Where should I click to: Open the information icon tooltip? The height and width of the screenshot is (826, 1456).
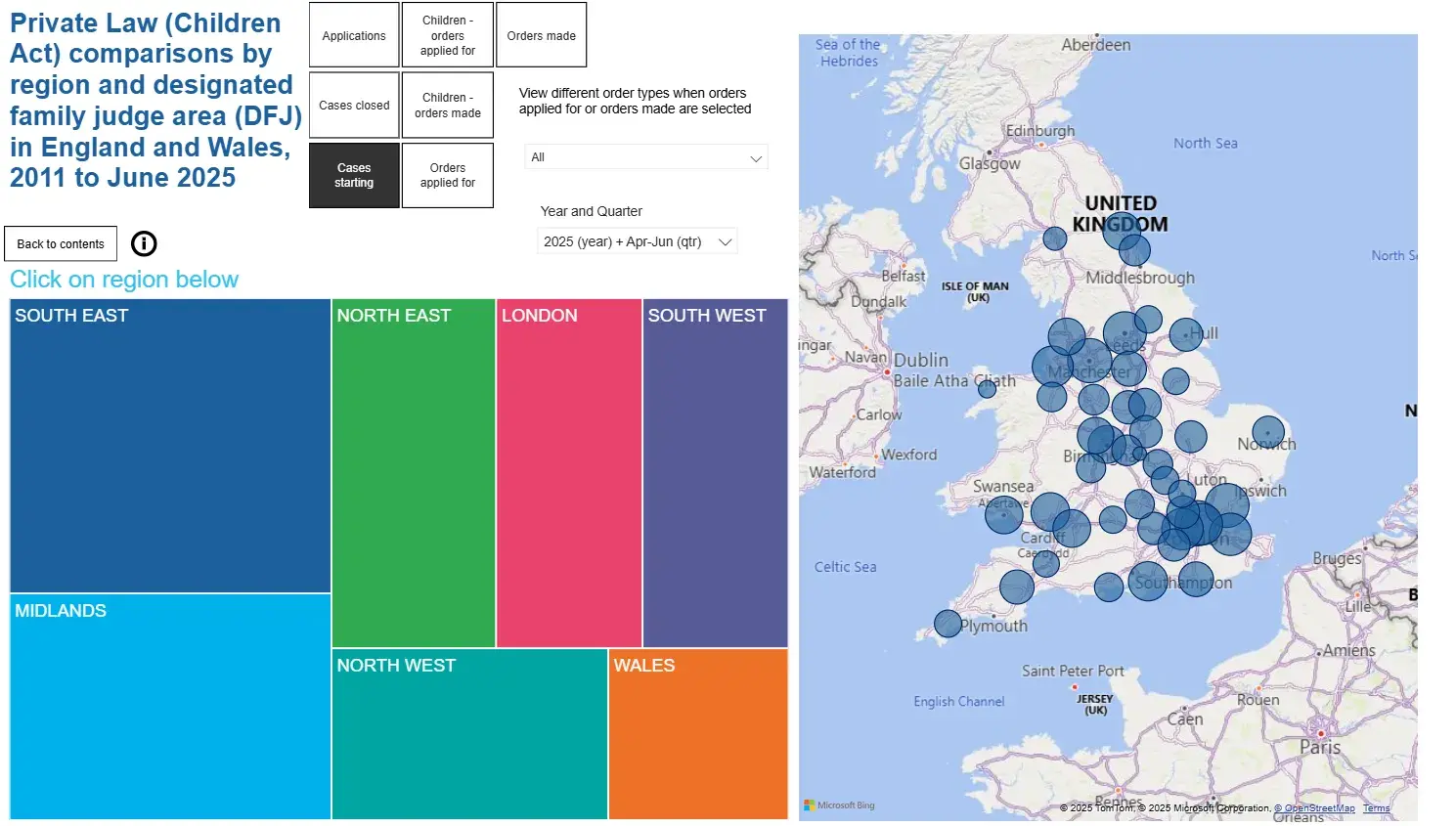[x=144, y=243]
